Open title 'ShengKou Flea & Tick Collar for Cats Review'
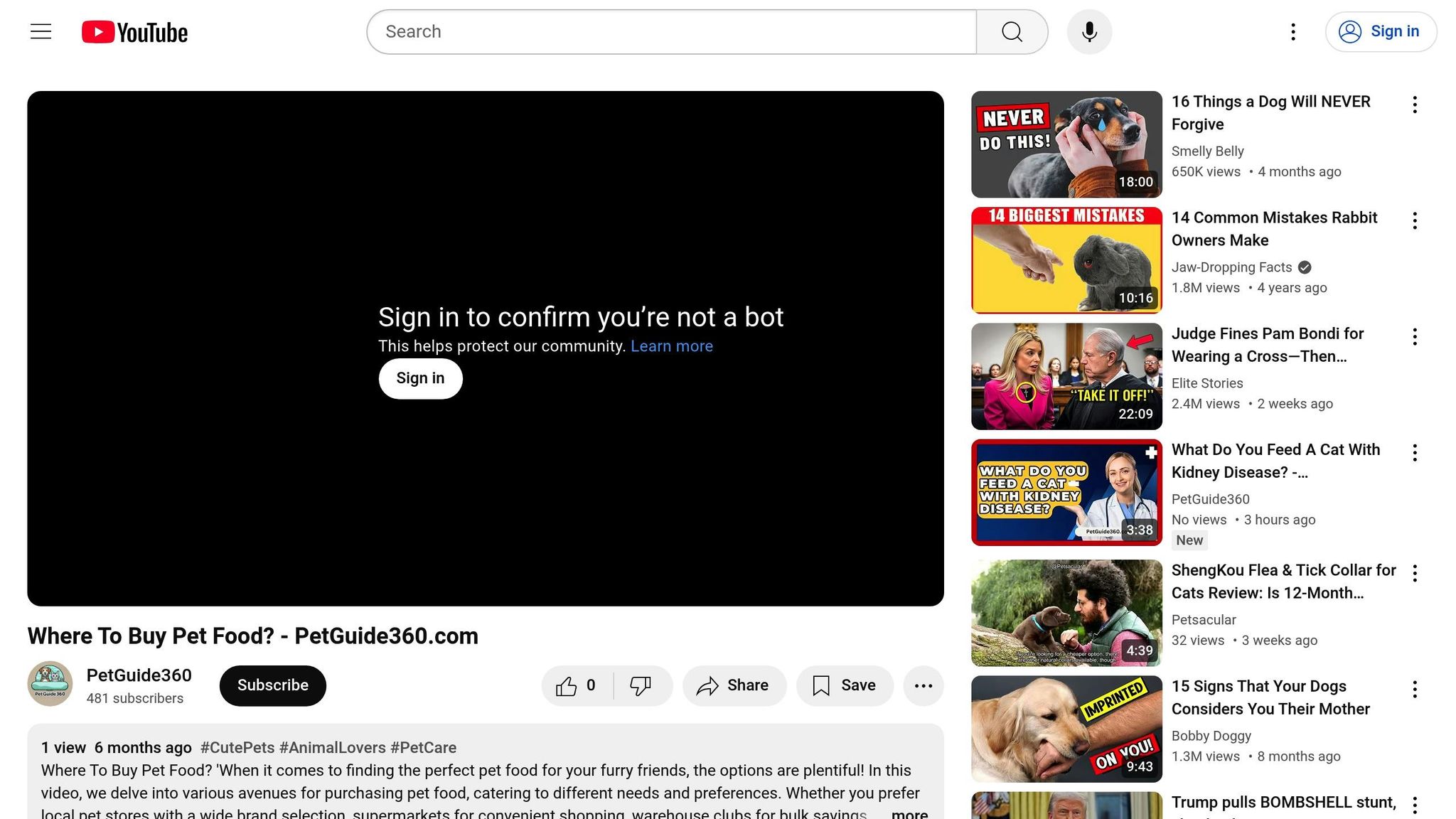Image resolution: width=1456 pixels, height=819 pixels. [x=1283, y=582]
